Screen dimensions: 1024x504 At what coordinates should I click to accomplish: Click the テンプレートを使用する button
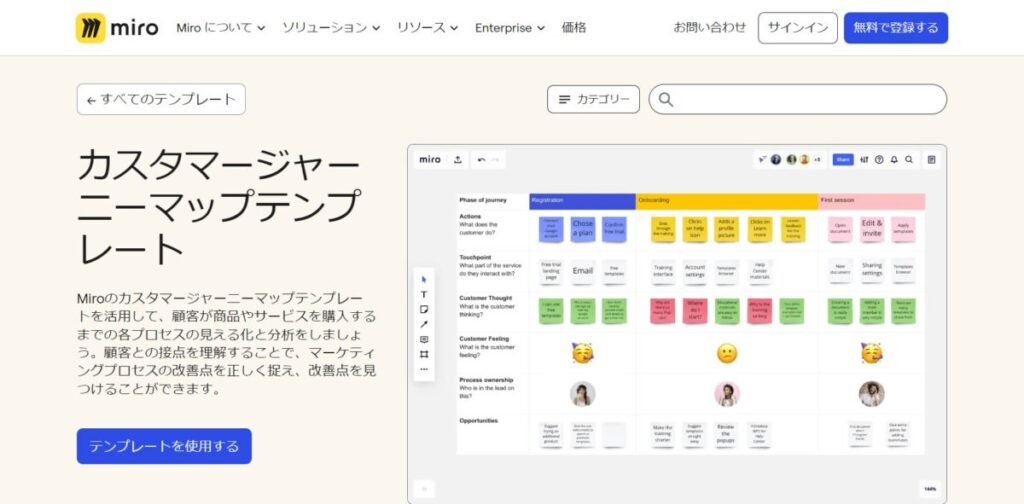164,446
